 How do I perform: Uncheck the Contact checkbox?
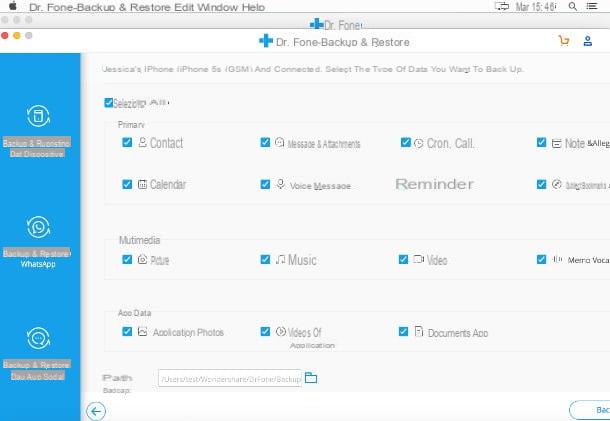[x=127, y=142]
